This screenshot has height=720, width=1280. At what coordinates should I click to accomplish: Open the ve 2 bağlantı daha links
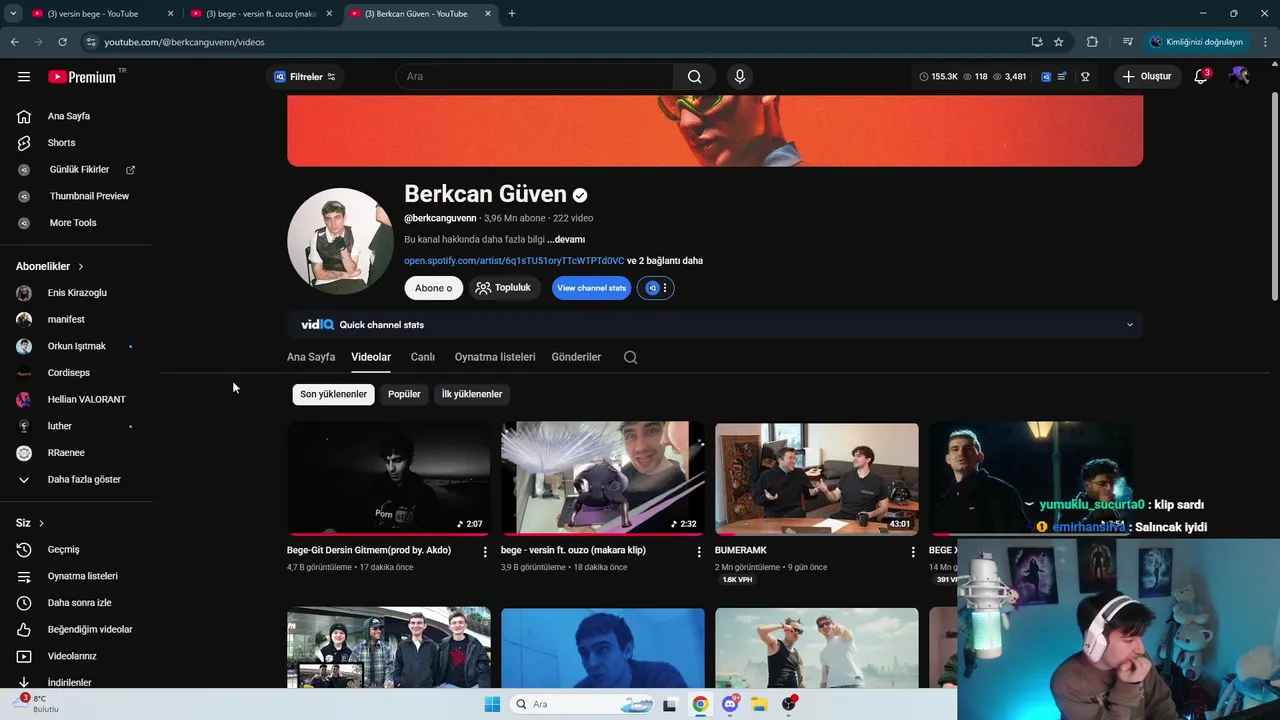tap(665, 261)
